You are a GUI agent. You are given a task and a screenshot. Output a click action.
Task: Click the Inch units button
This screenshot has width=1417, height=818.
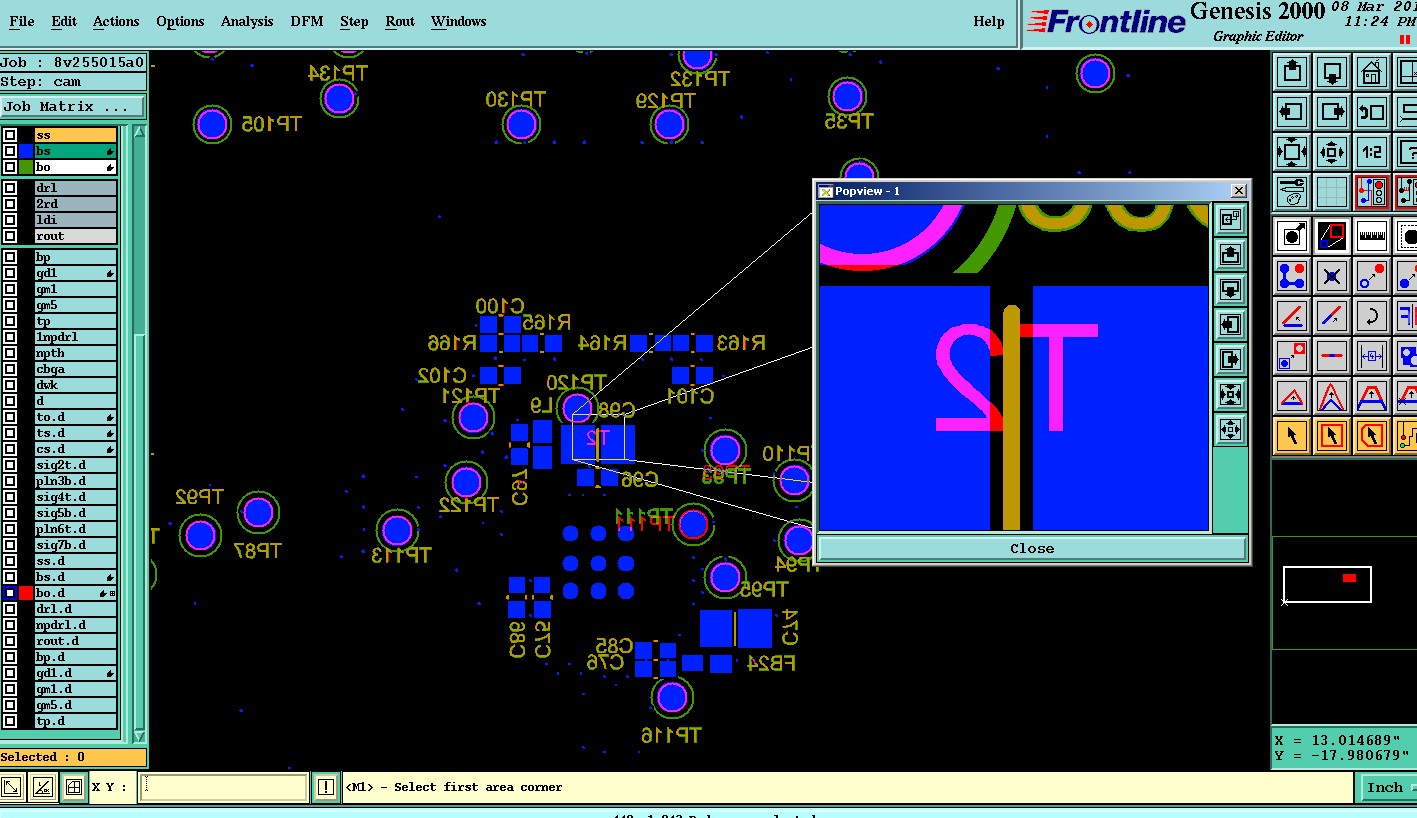click(1385, 788)
